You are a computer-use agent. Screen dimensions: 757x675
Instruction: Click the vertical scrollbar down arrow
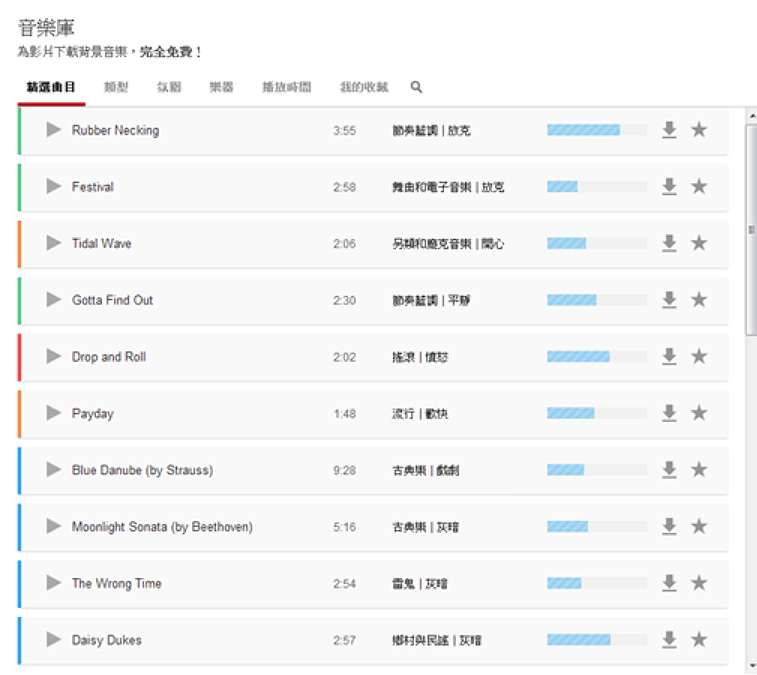(751, 664)
